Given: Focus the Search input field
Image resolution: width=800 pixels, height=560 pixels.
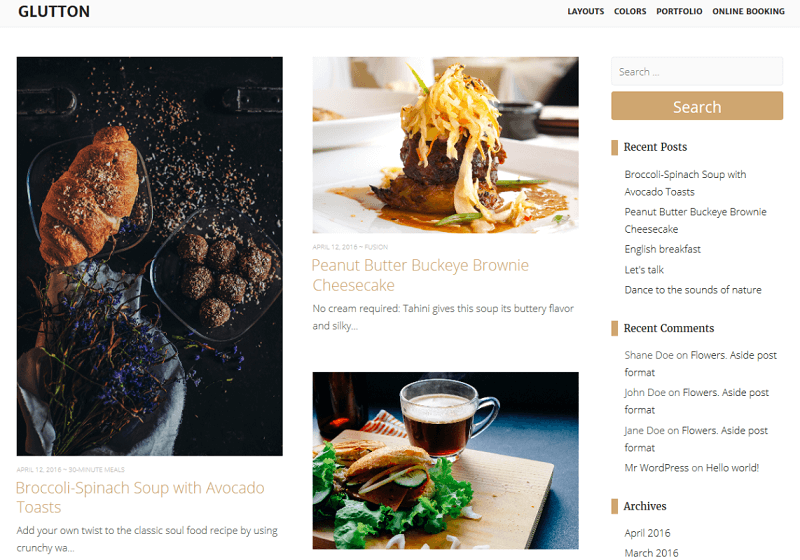Looking at the screenshot, I should pos(697,71).
